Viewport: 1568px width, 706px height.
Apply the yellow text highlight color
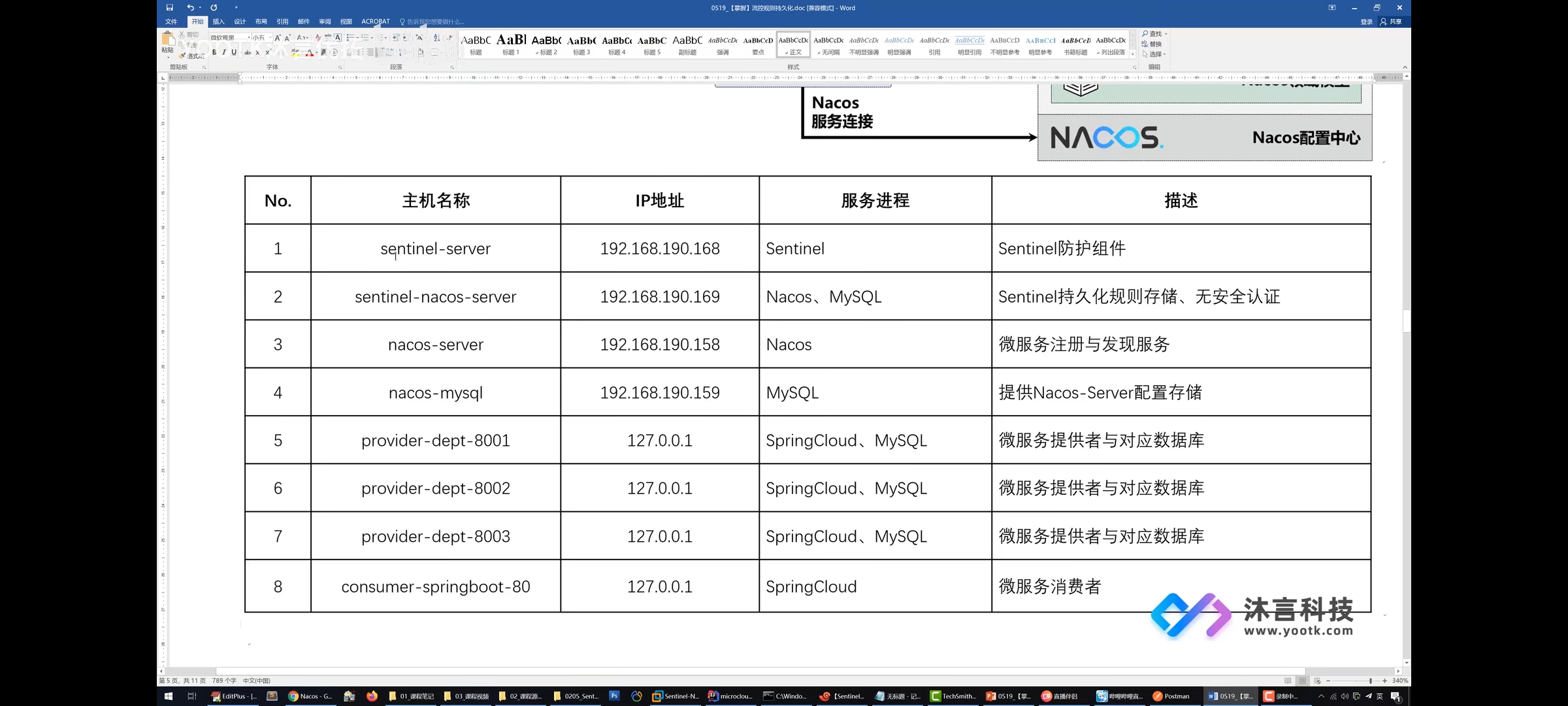(295, 52)
